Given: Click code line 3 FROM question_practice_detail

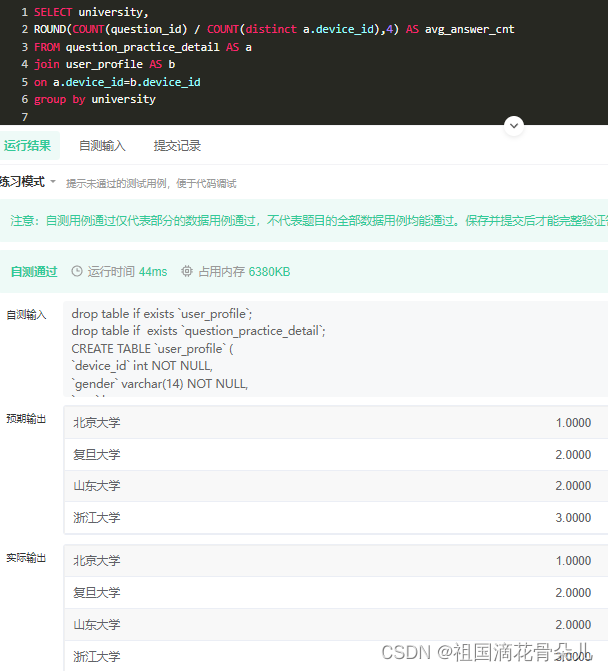Looking at the screenshot, I should 142,47.
